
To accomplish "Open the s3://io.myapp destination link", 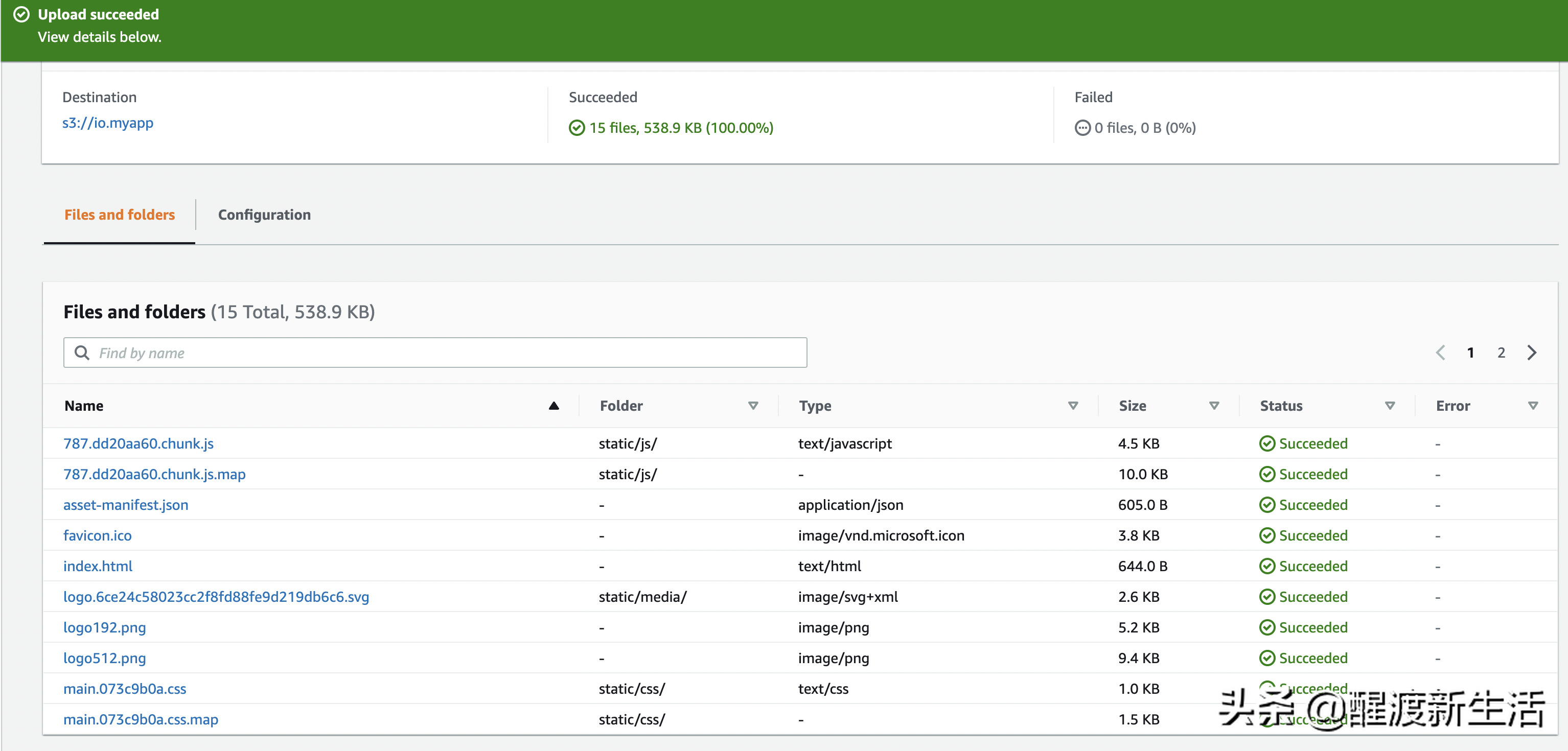I will 108,123.
